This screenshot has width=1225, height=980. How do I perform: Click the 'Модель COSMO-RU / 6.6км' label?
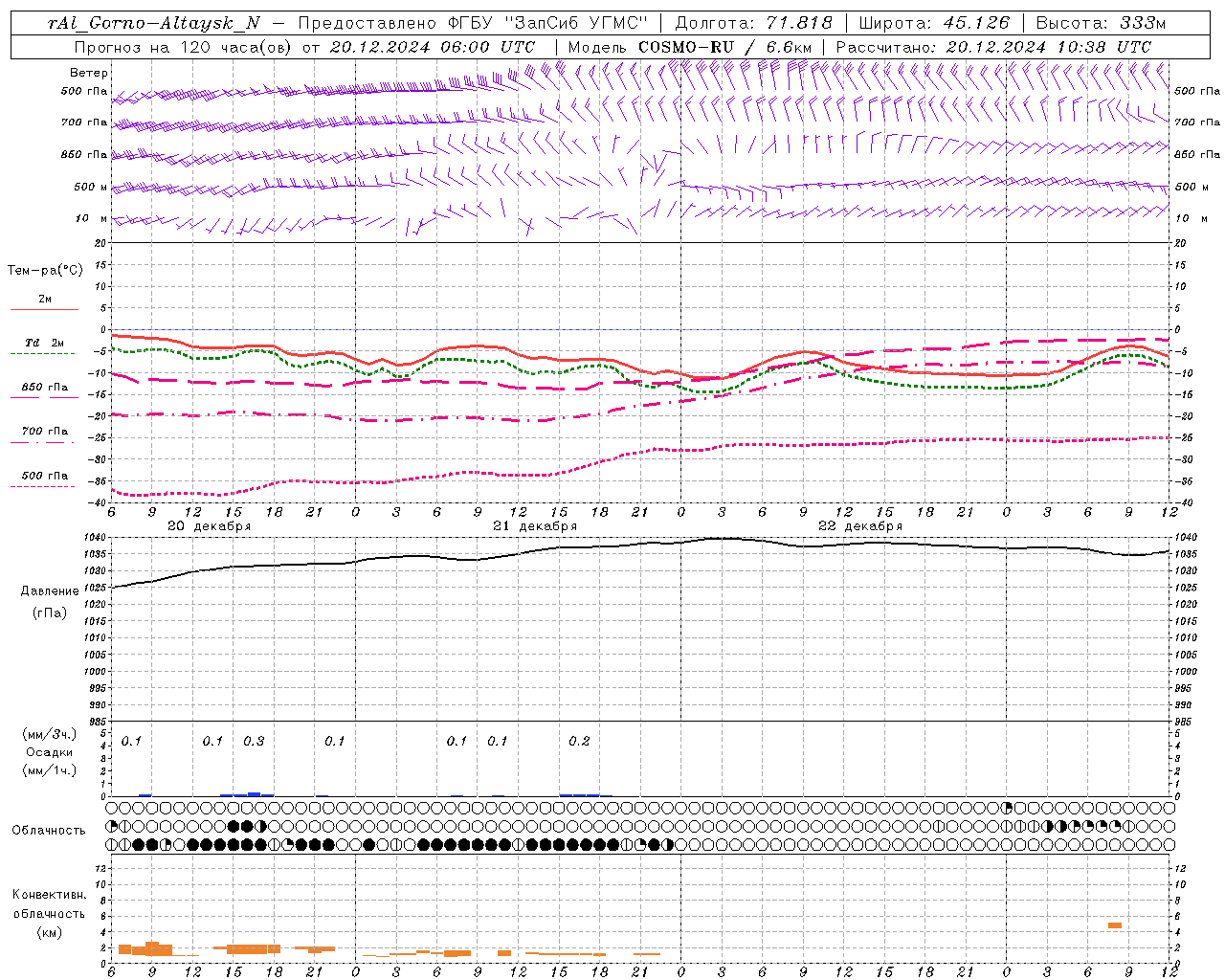pyautogui.click(x=690, y=47)
